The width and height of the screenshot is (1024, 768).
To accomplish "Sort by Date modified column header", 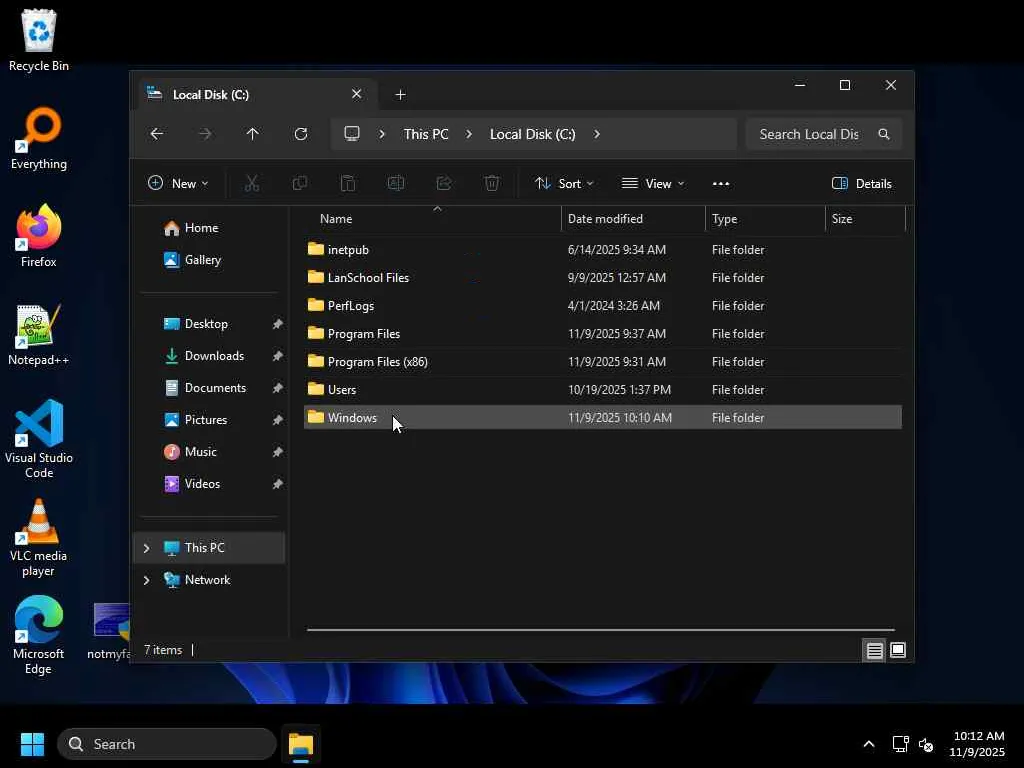I will pyautogui.click(x=605, y=218).
